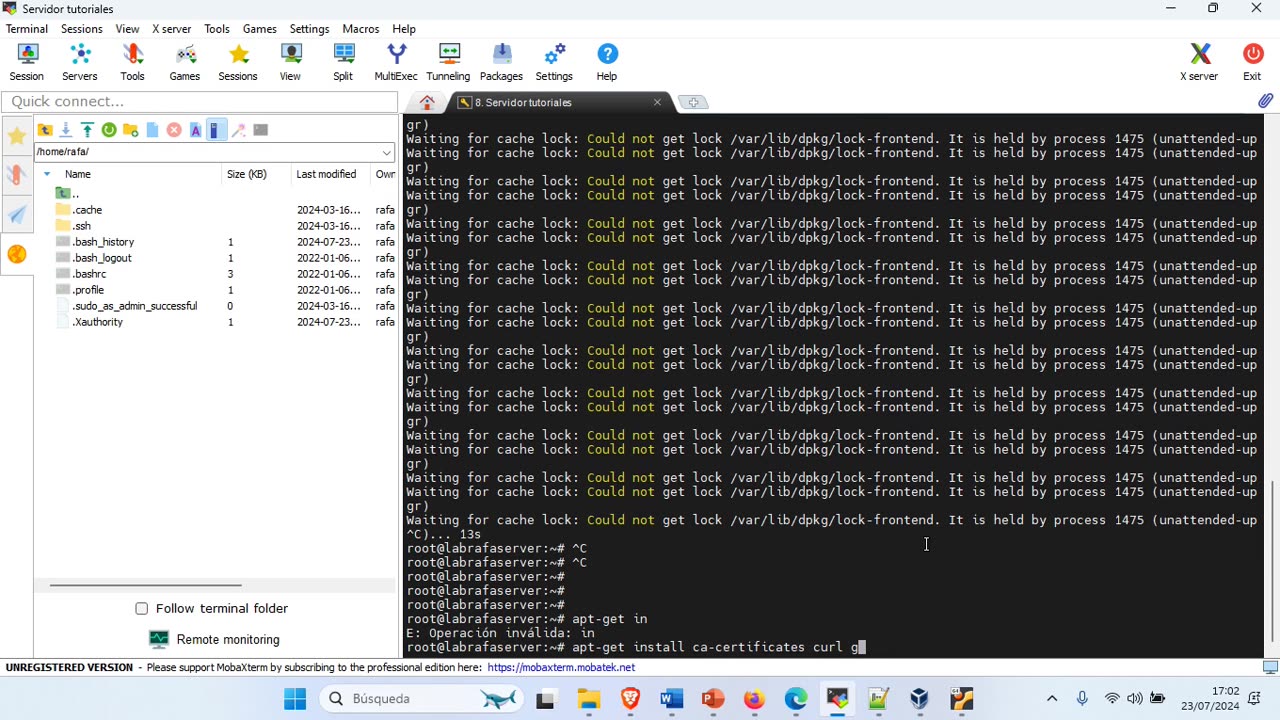Open the Terminal menu
The image size is (1280, 720).
point(27,29)
